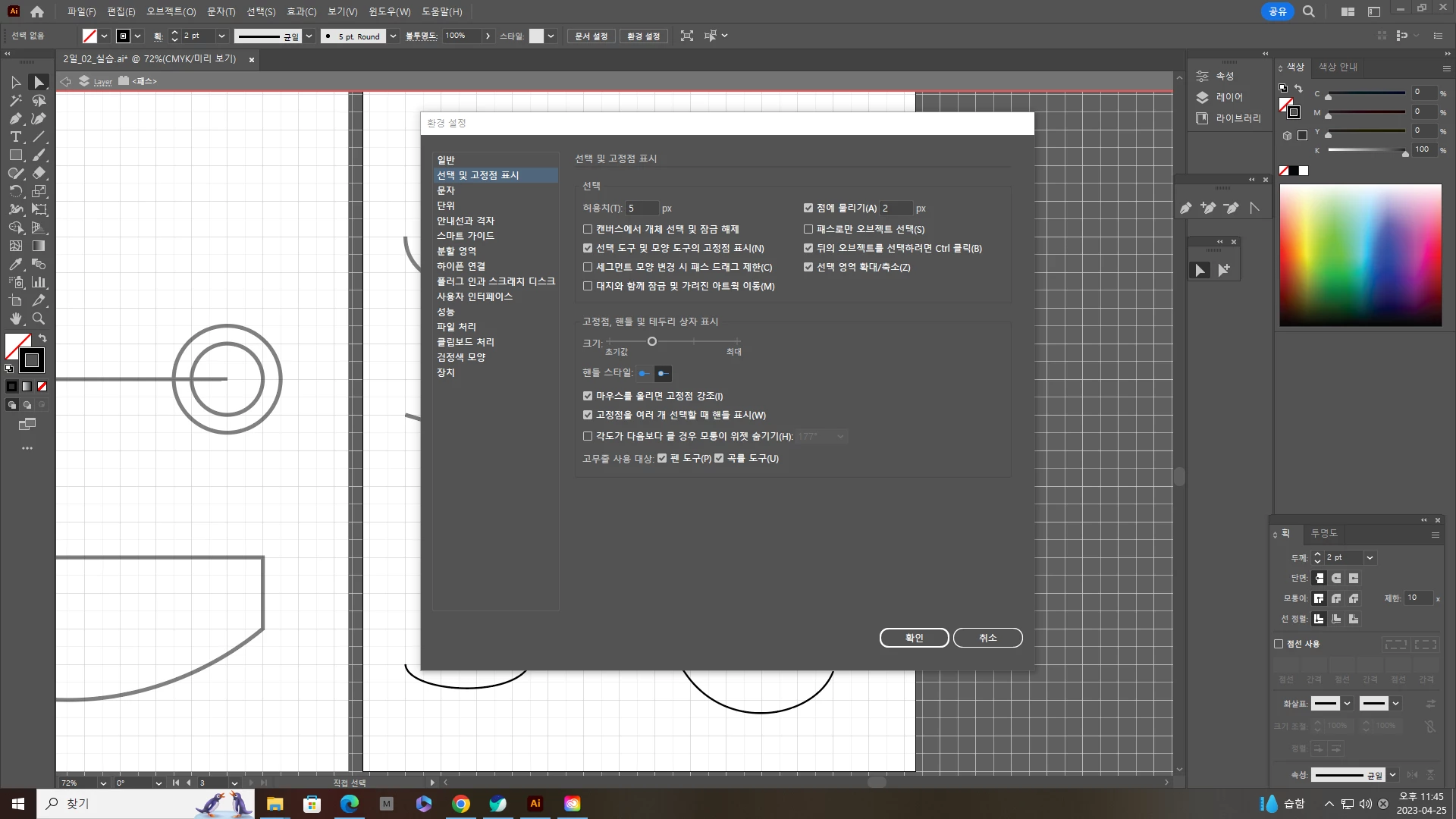The width and height of the screenshot is (1456, 819).
Task: Select the Hand tool
Action: pyautogui.click(x=15, y=318)
